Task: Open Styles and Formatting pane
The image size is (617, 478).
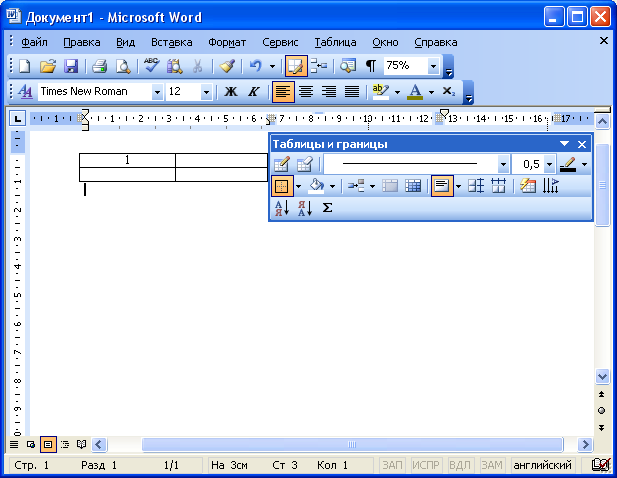Action: click(25, 92)
